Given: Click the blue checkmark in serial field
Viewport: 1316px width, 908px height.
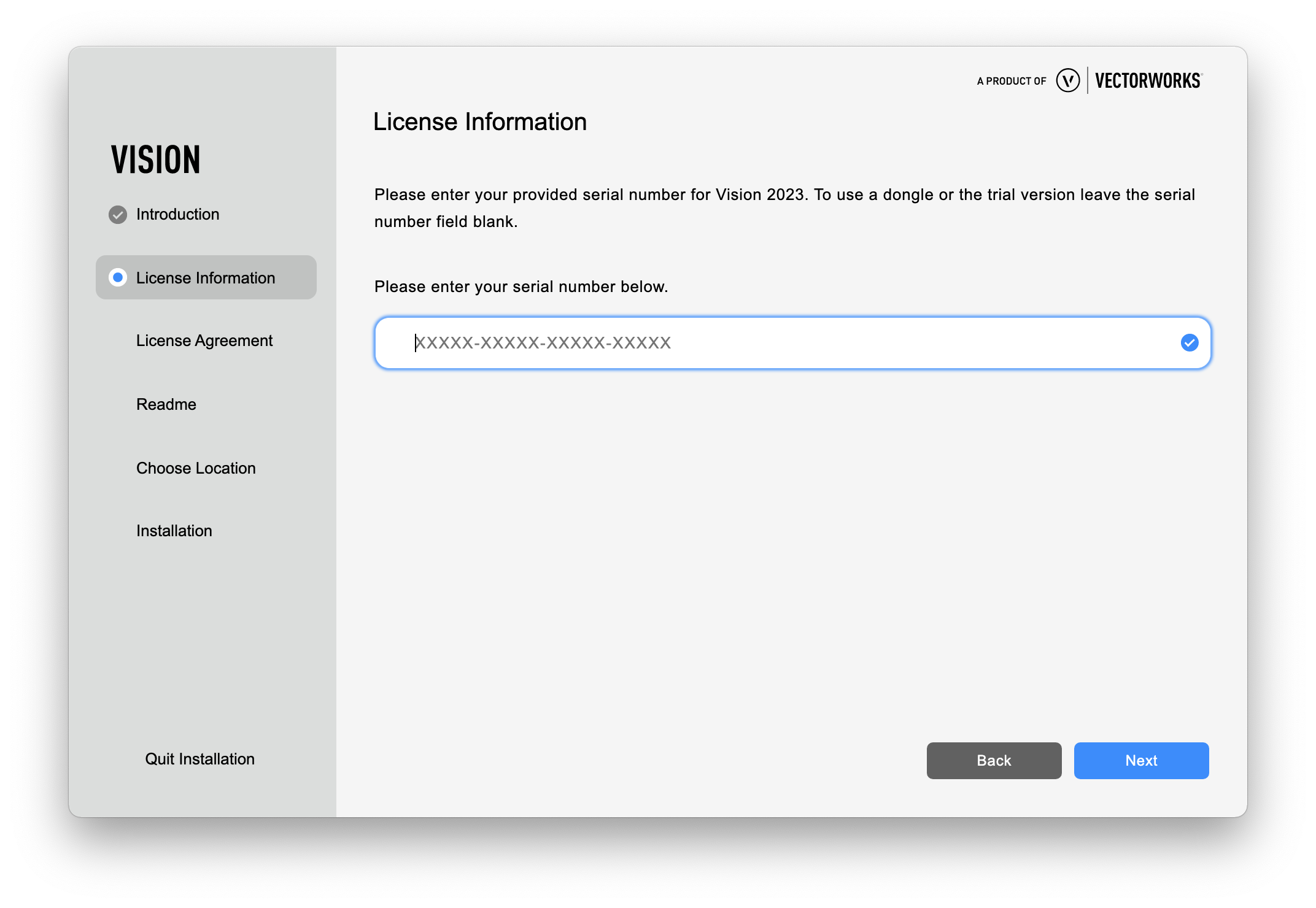Looking at the screenshot, I should (x=1189, y=343).
